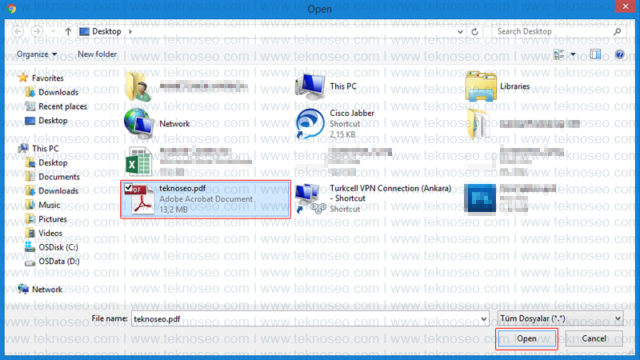Open Pictures folder in sidebar
Screen dimensions: 640x360
tap(52, 219)
